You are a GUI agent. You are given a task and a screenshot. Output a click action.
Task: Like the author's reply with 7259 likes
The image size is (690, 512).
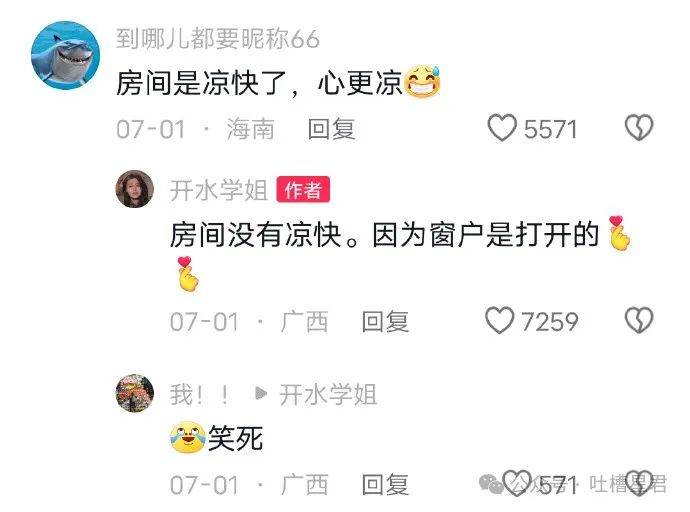(499, 320)
